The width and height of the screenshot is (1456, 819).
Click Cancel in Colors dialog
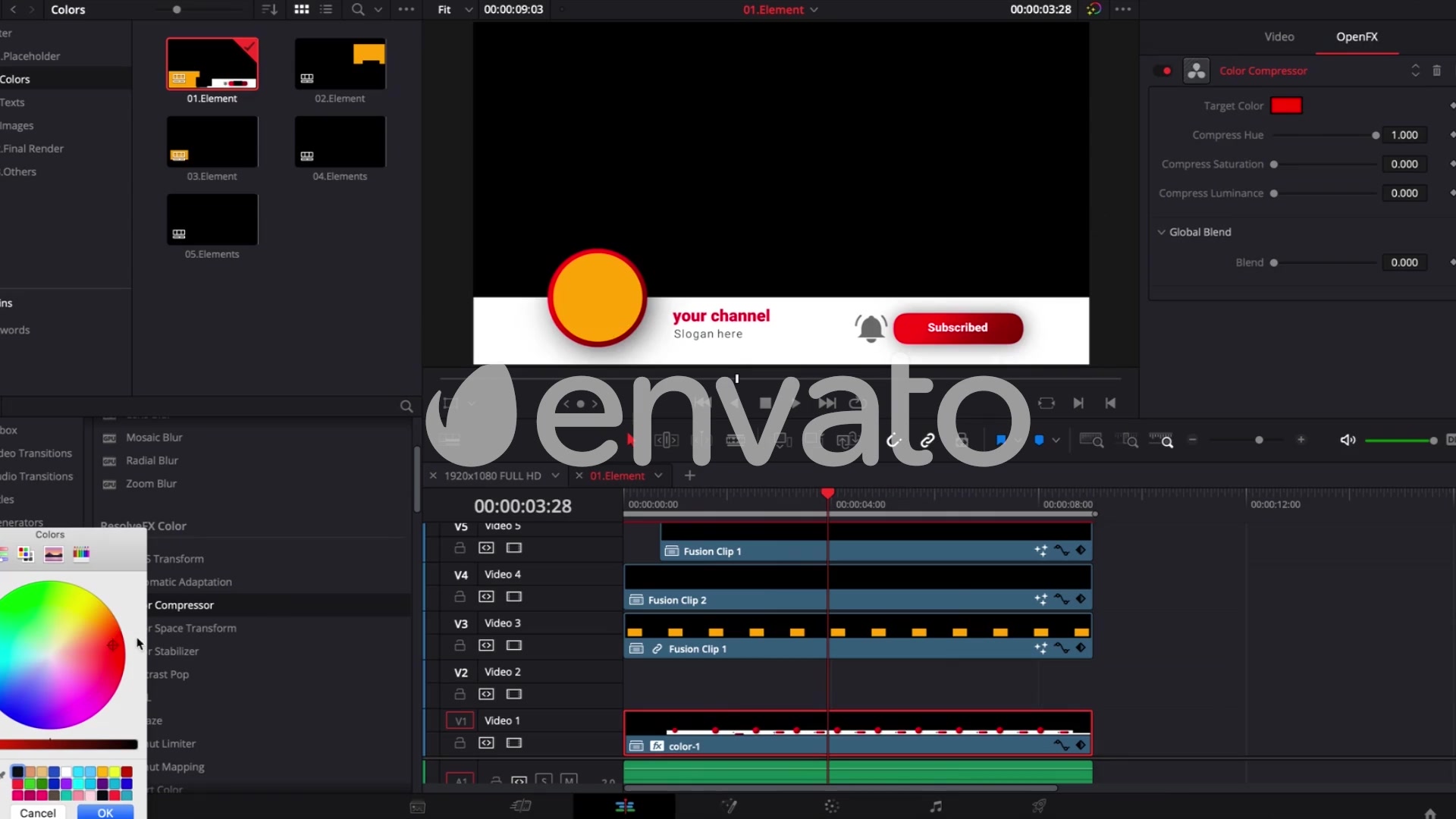pos(38,812)
